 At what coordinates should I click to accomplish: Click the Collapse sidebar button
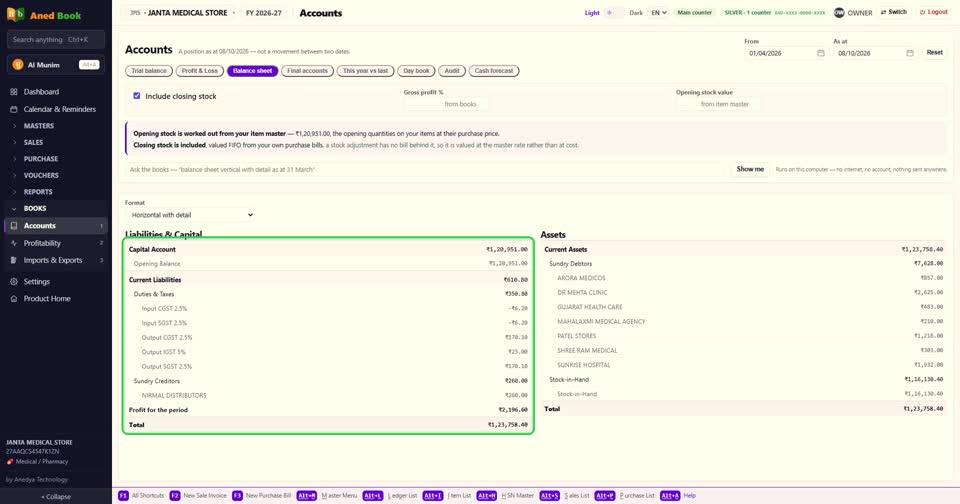(56, 497)
